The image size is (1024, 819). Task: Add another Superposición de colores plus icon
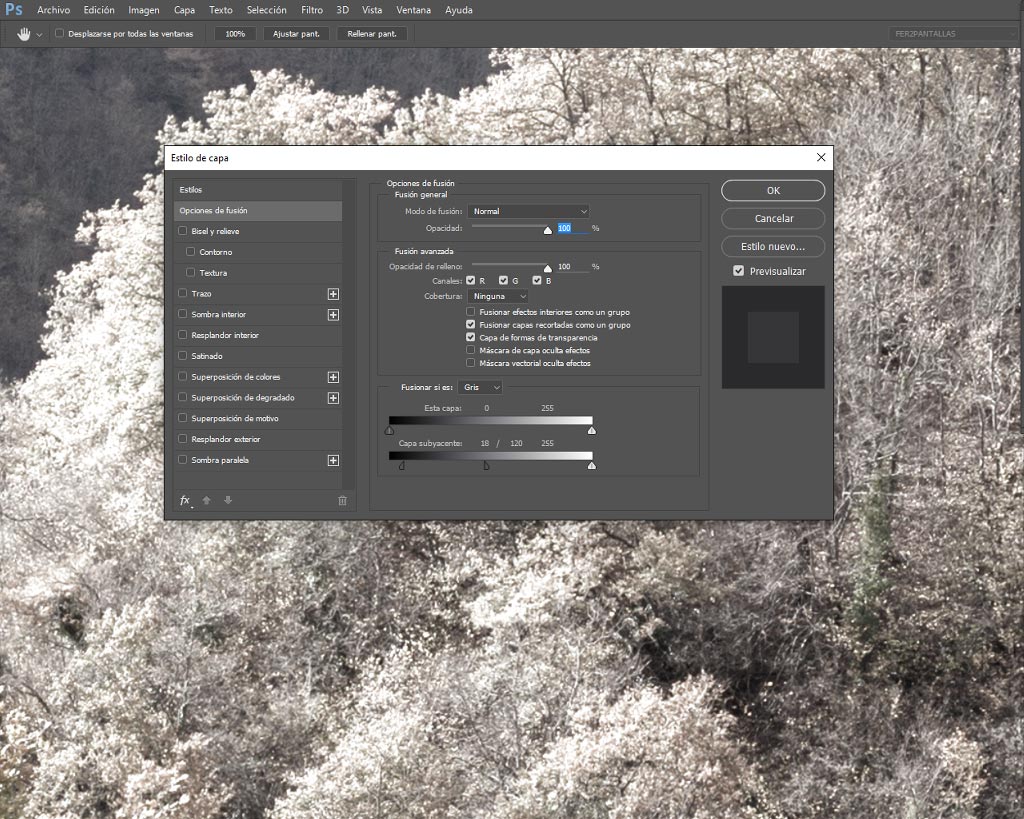click(x=333, y=377)
